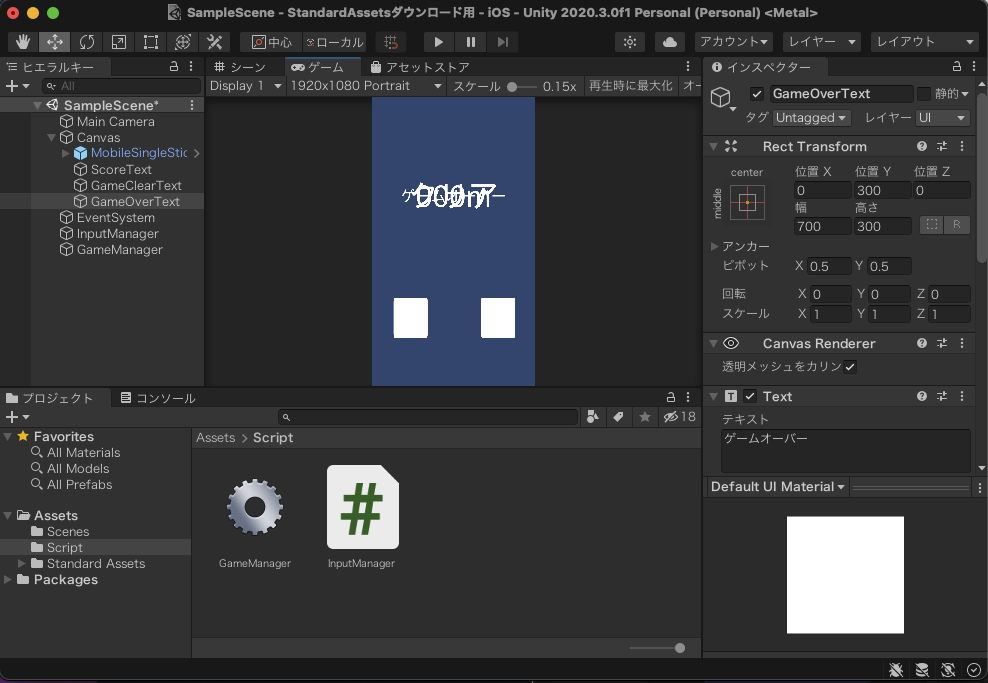Open the タグ Untagged dropdown
Screen dimensions: 988x683
[x=811, y=118]
